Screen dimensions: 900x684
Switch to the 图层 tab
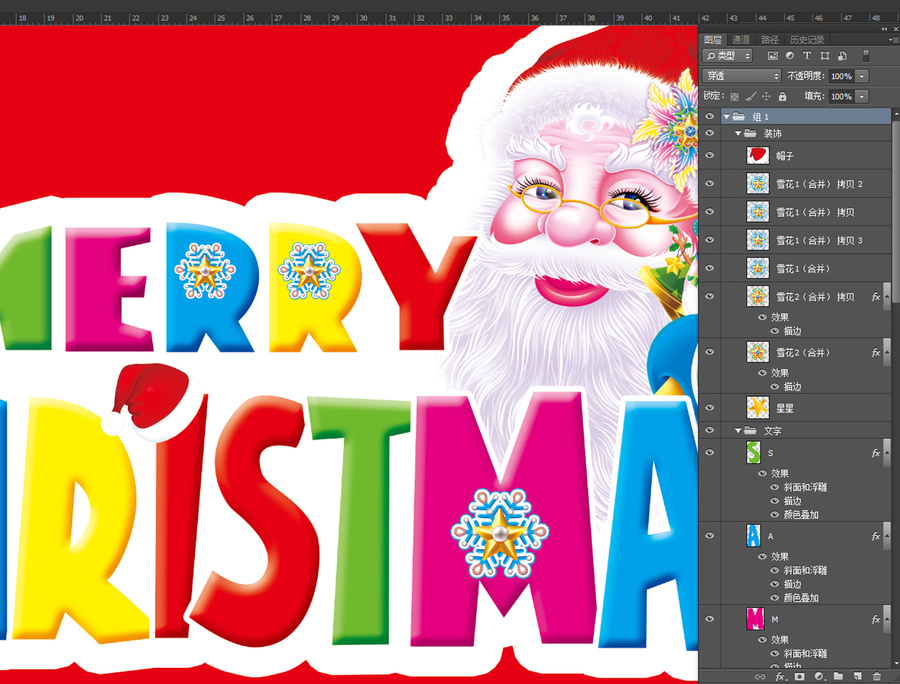pyautogui.click(x=713, y=40)
